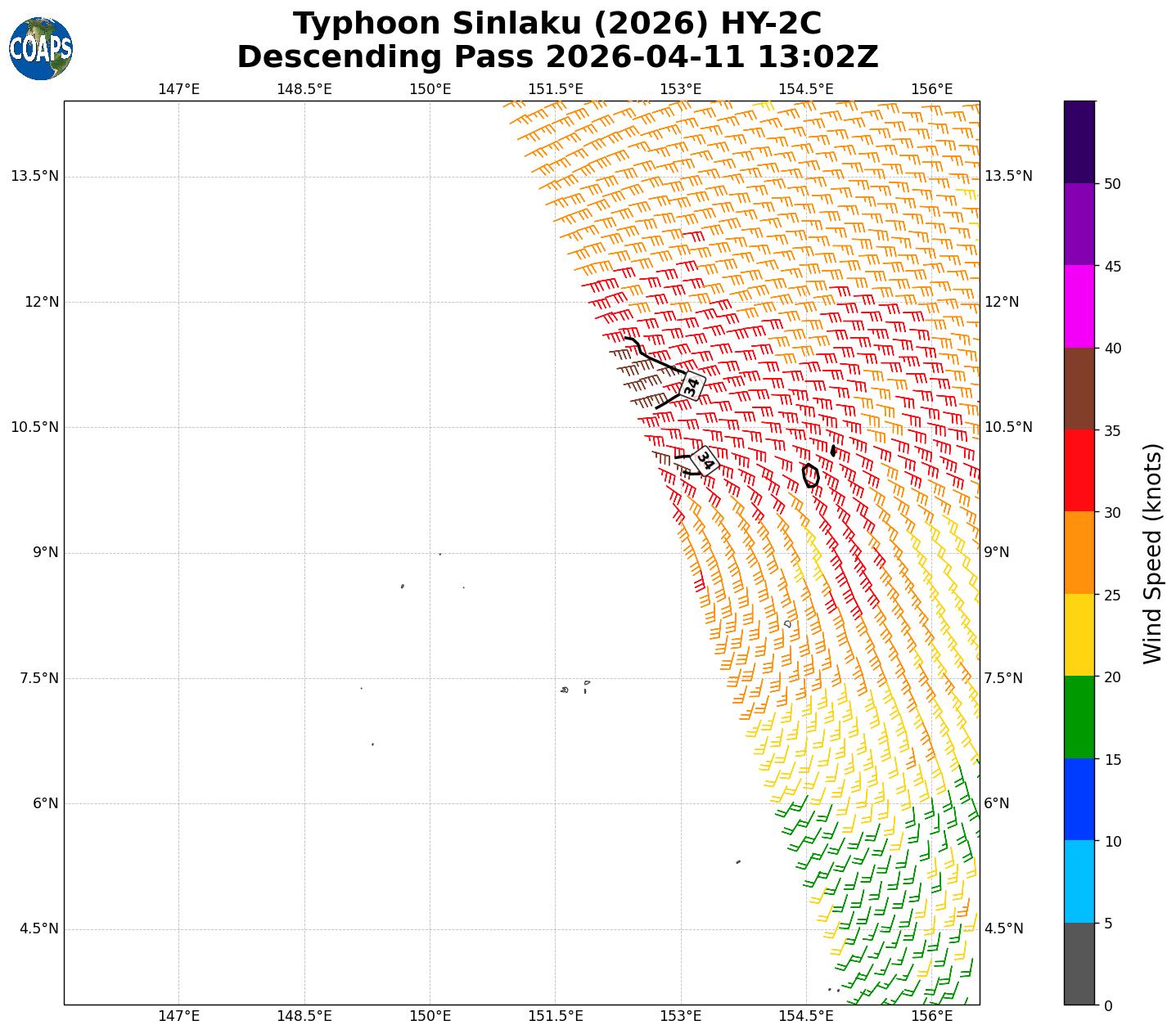The width and height of the screenshot is (1176, 1034).
Task: Select the cyan 5-10 knot colorbar segment
Action: click(x=1079, y=882)
